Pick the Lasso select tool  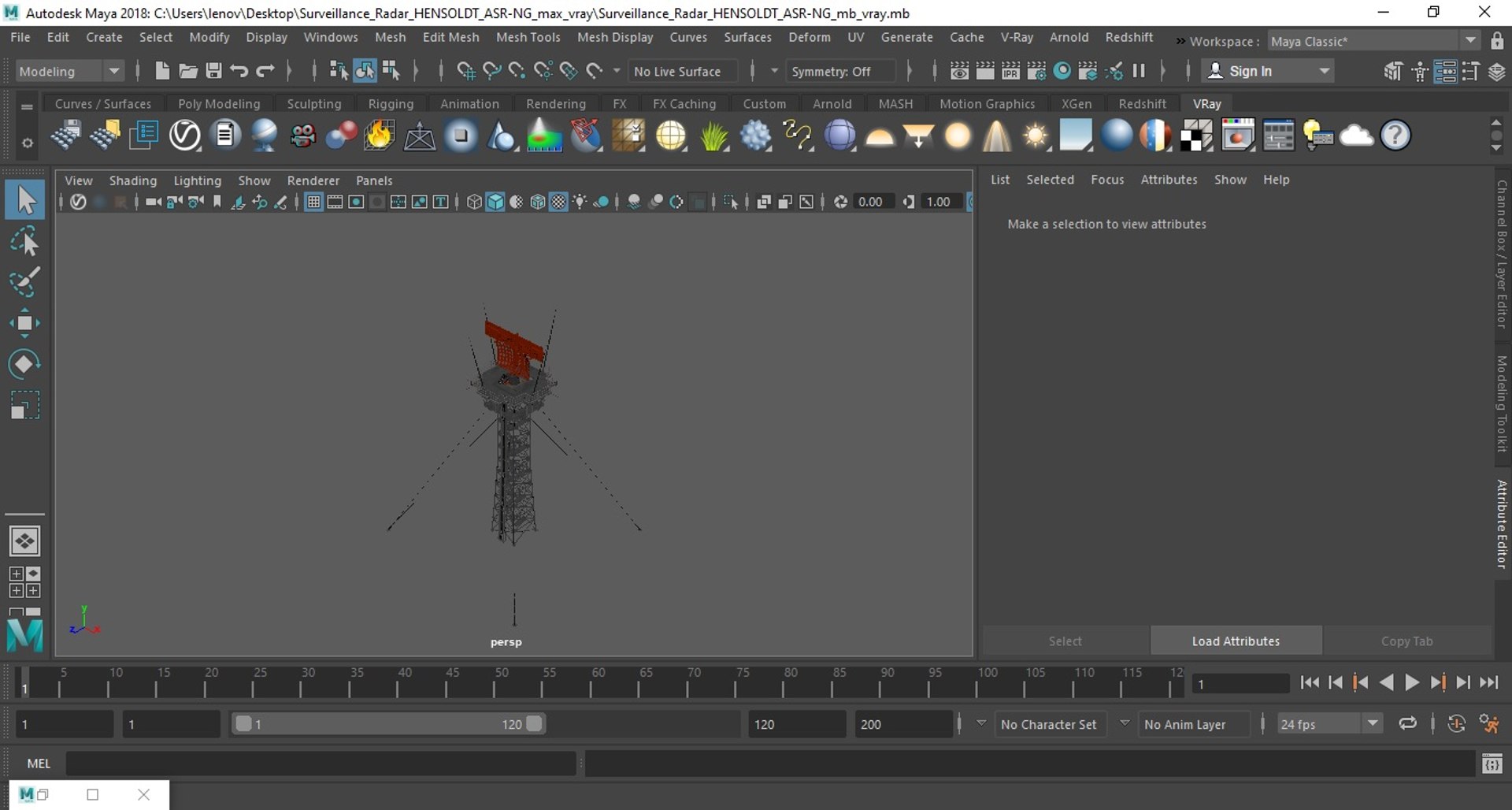[x=24, y=242]
